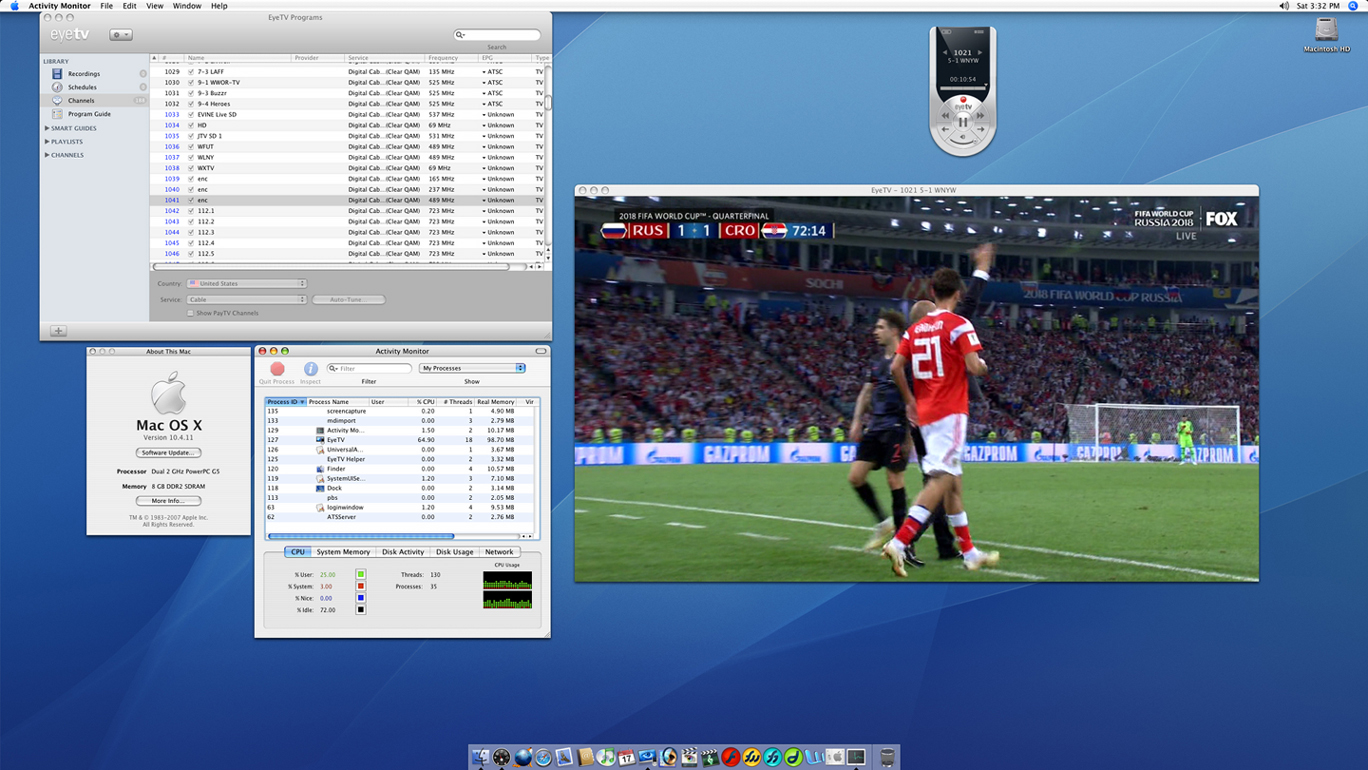
Task: Open the View menu
Action: coord(154,6)
